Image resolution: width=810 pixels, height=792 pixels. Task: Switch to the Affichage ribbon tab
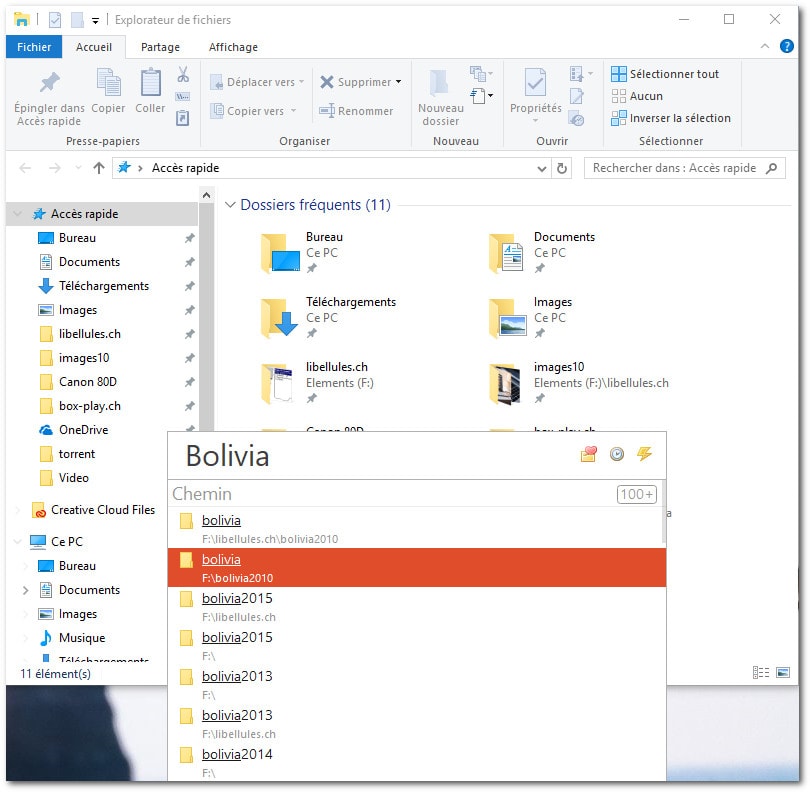coord(233,47)
